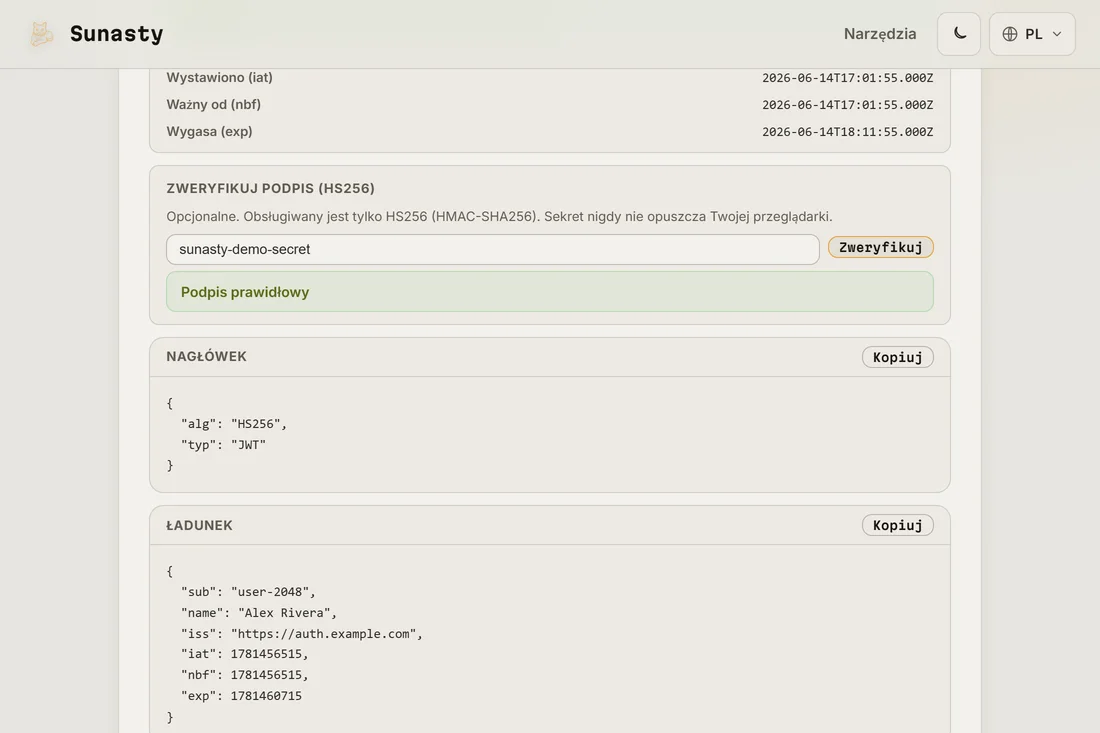The height and width of the screenshot is (733, 1100).
Task: Focus the secret input field containing sunasty-demo-secret
Action: (492, 249)
